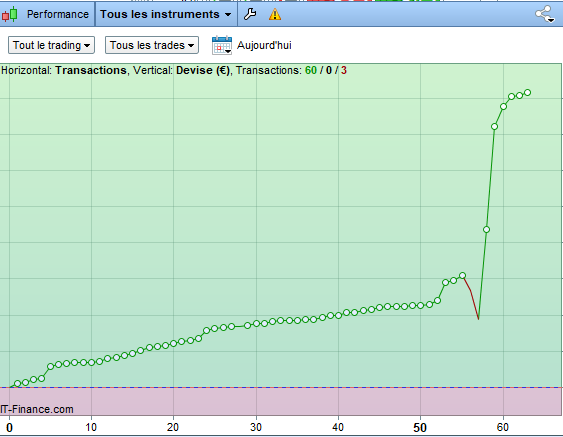Select the Performance tab label

58,14
